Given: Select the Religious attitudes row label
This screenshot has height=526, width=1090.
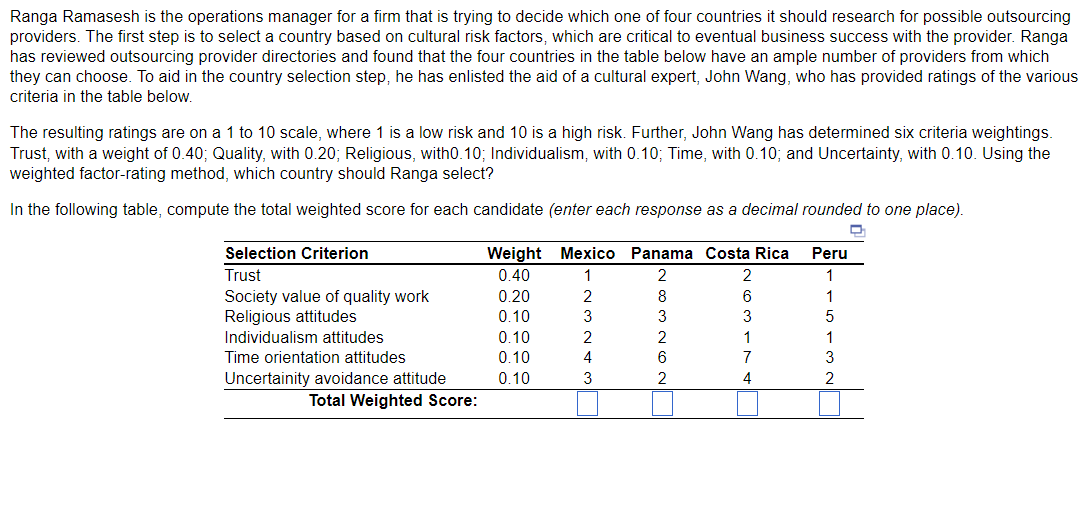Looking at the screenshot, I should pyautogui.click(x=291, y=317).
